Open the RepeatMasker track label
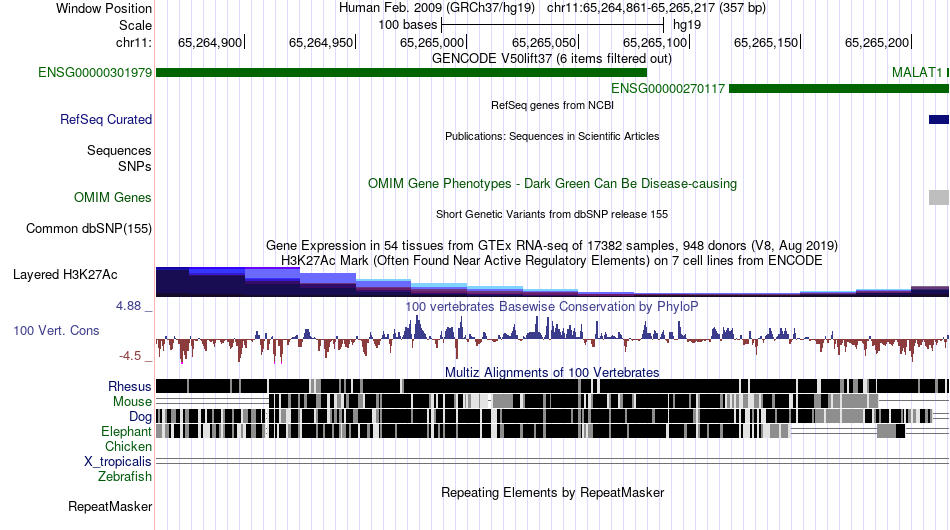This screenshot has height=530, width=950. (x=110, y=506)
